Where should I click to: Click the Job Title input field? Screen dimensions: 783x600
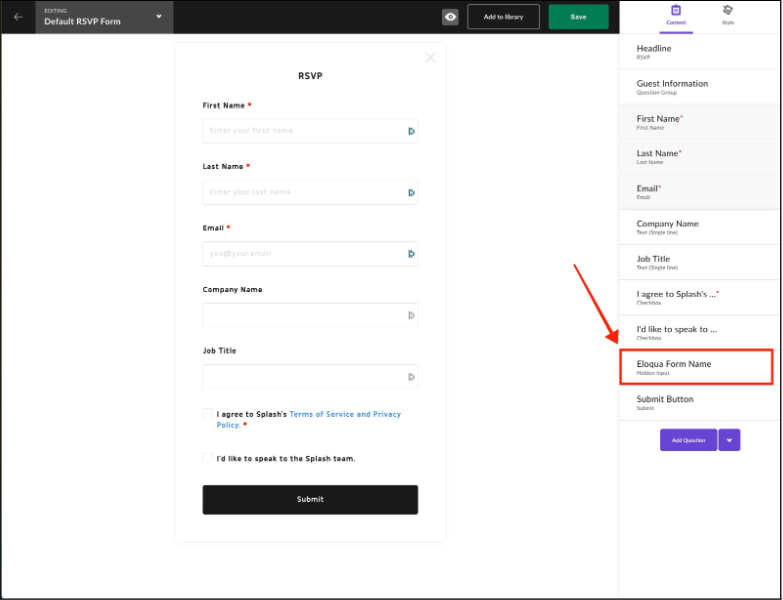point(310,376)
